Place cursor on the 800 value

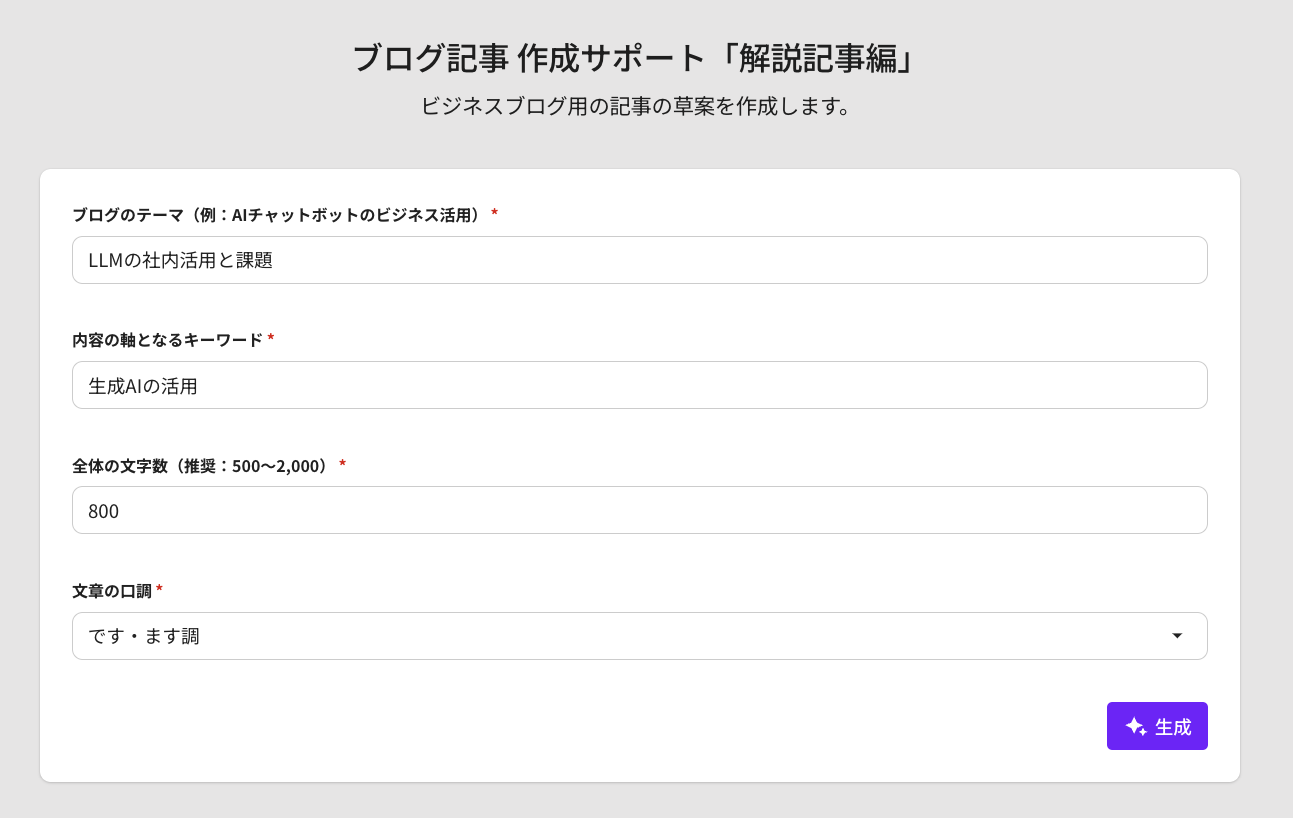tap(104, 511)
